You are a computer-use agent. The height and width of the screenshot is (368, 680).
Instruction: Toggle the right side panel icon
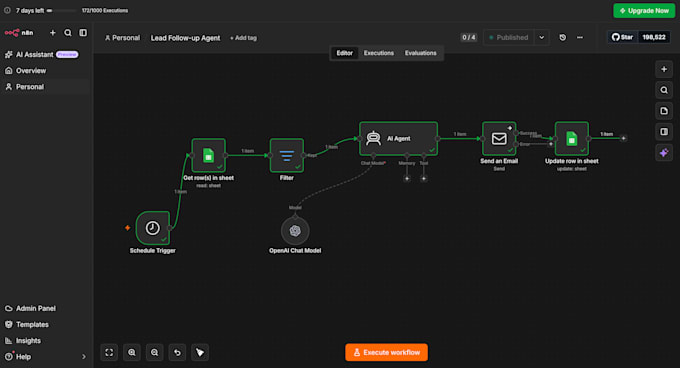[x=664, y=132]
